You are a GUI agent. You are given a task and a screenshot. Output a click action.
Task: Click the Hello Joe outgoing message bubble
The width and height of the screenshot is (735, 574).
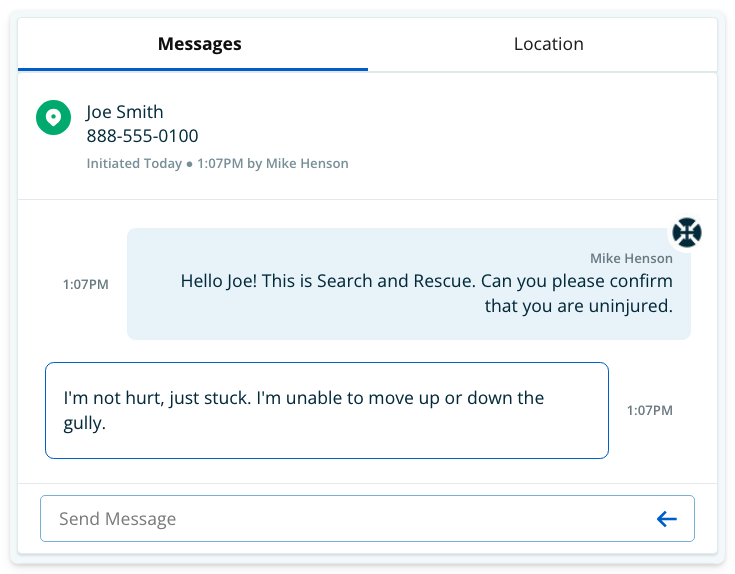point(409,284)
